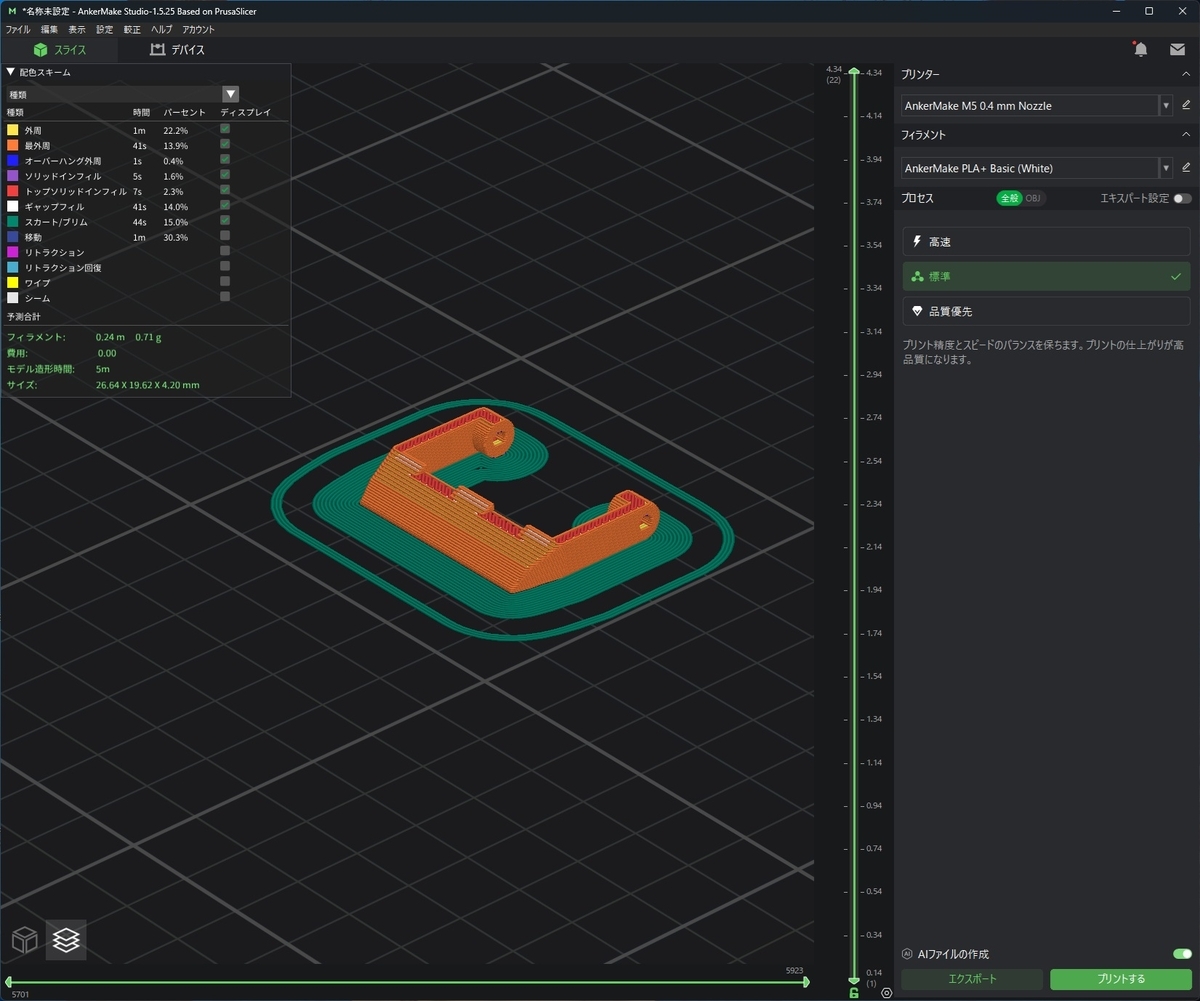This screenshot has height=1001, width=1200.
Task: Switch process mode to OBJ
Action: [x=1033, y=198]
